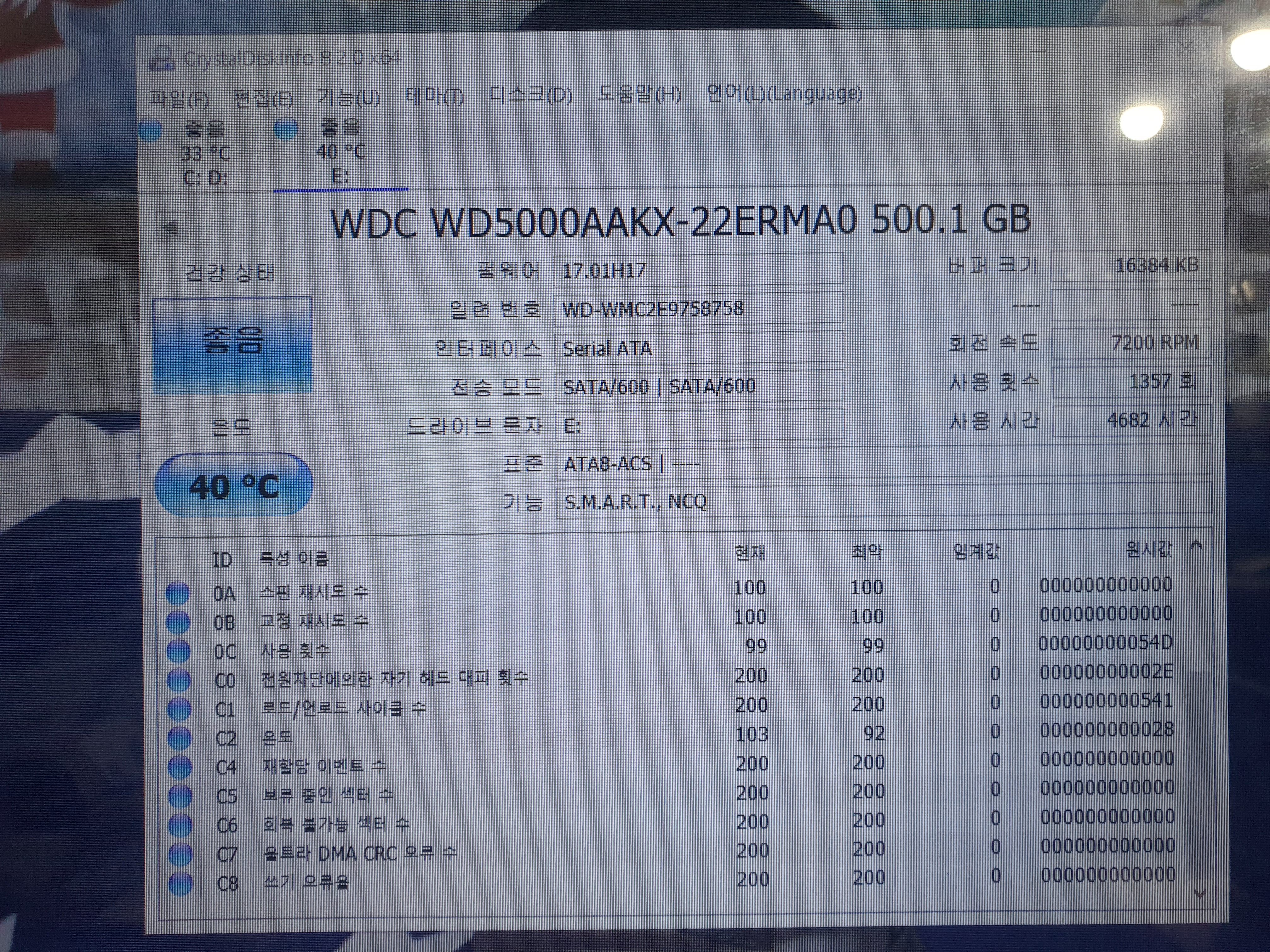Click raw value 000000000028
Screen dimensions: 1270x952
(x=1107, y=730)
